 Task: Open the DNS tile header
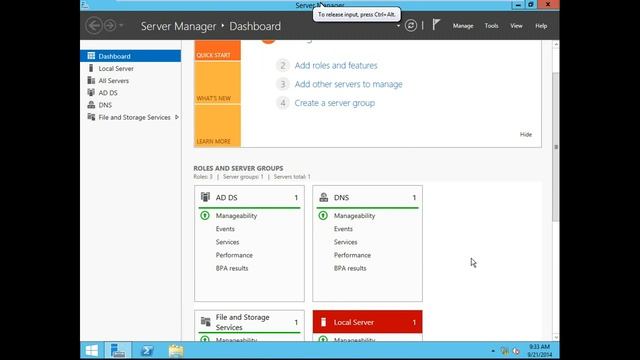point(367,198)
